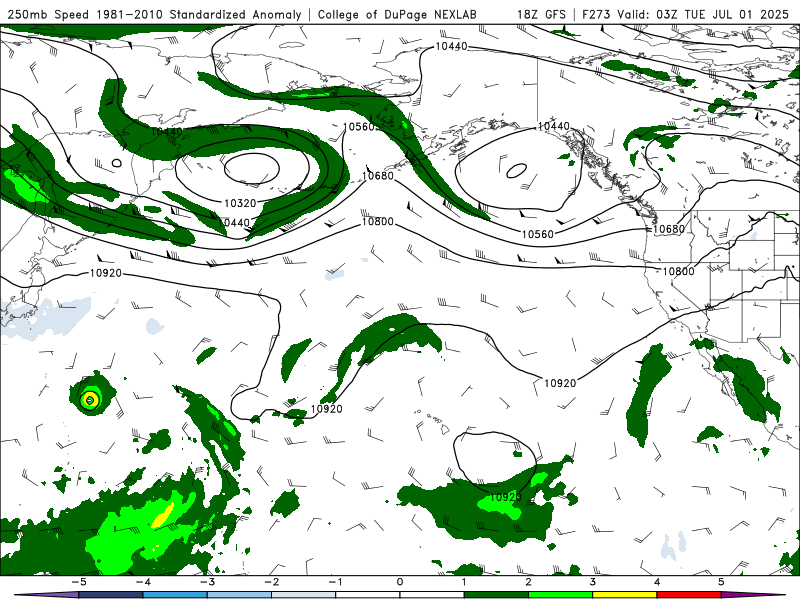This screenshot has height=600, width=800.
Task: Click the yellow 3-to-4 colorbar segment
Action: coord(624,595)
